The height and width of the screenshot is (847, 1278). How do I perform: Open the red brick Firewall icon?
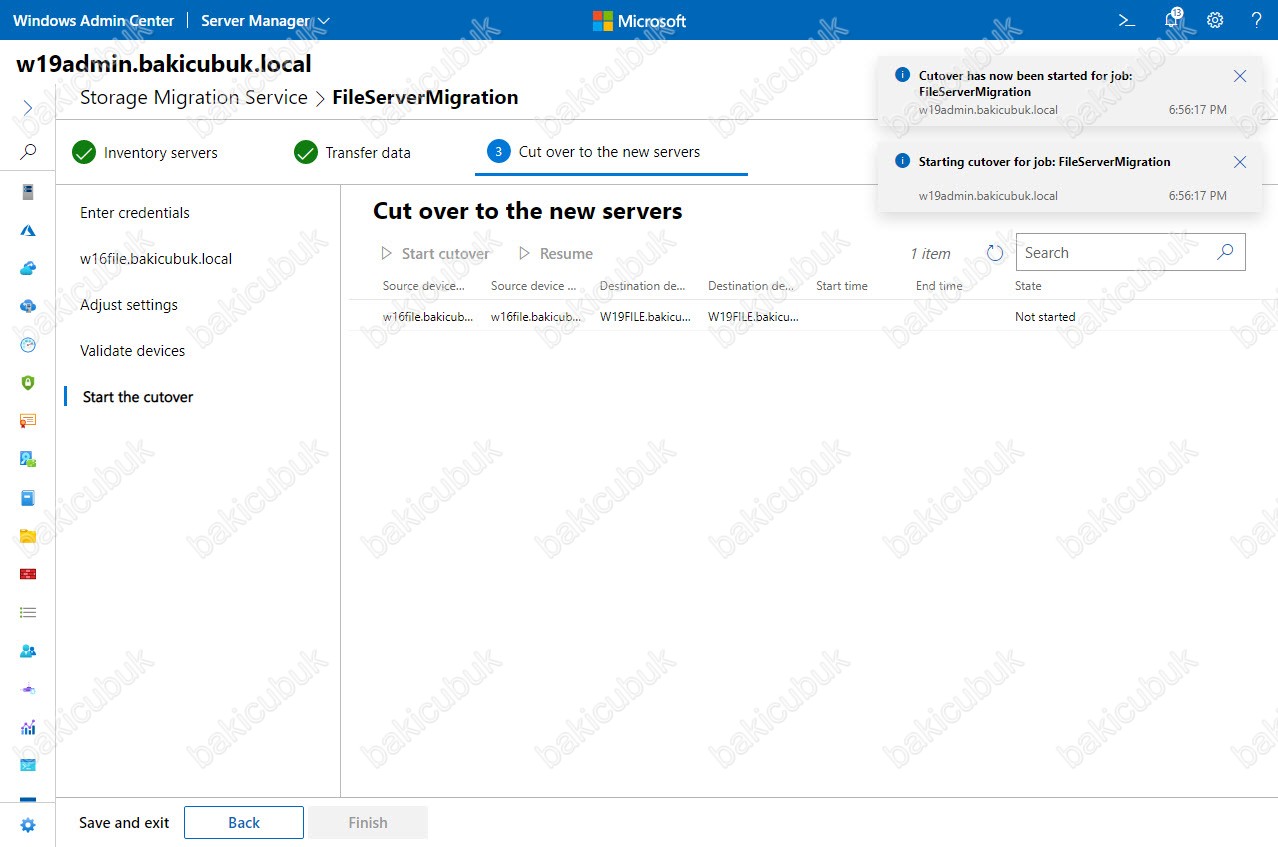pyautogui.click(x=28, y=574)
